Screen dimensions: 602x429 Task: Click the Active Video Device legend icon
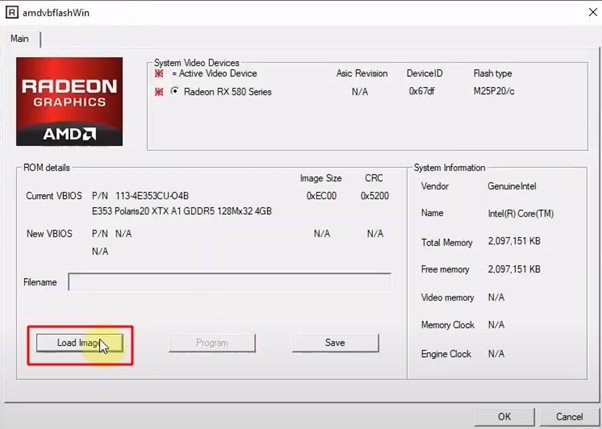158,73
